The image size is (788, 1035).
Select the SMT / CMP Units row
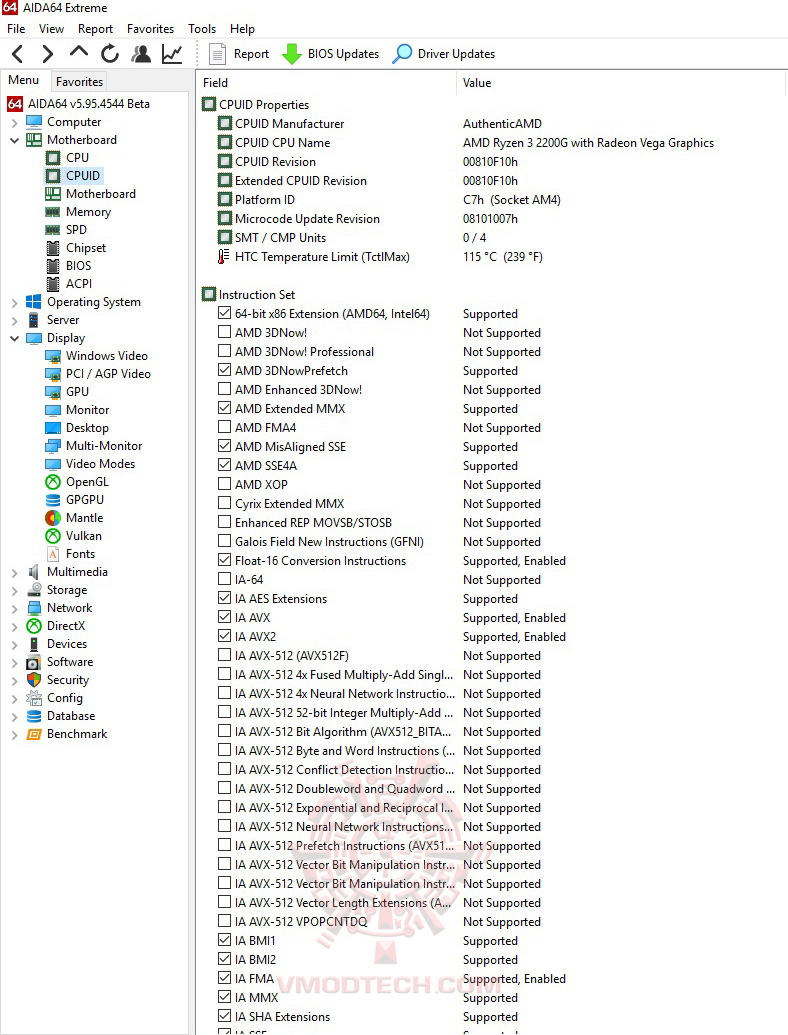coord(492,238)
